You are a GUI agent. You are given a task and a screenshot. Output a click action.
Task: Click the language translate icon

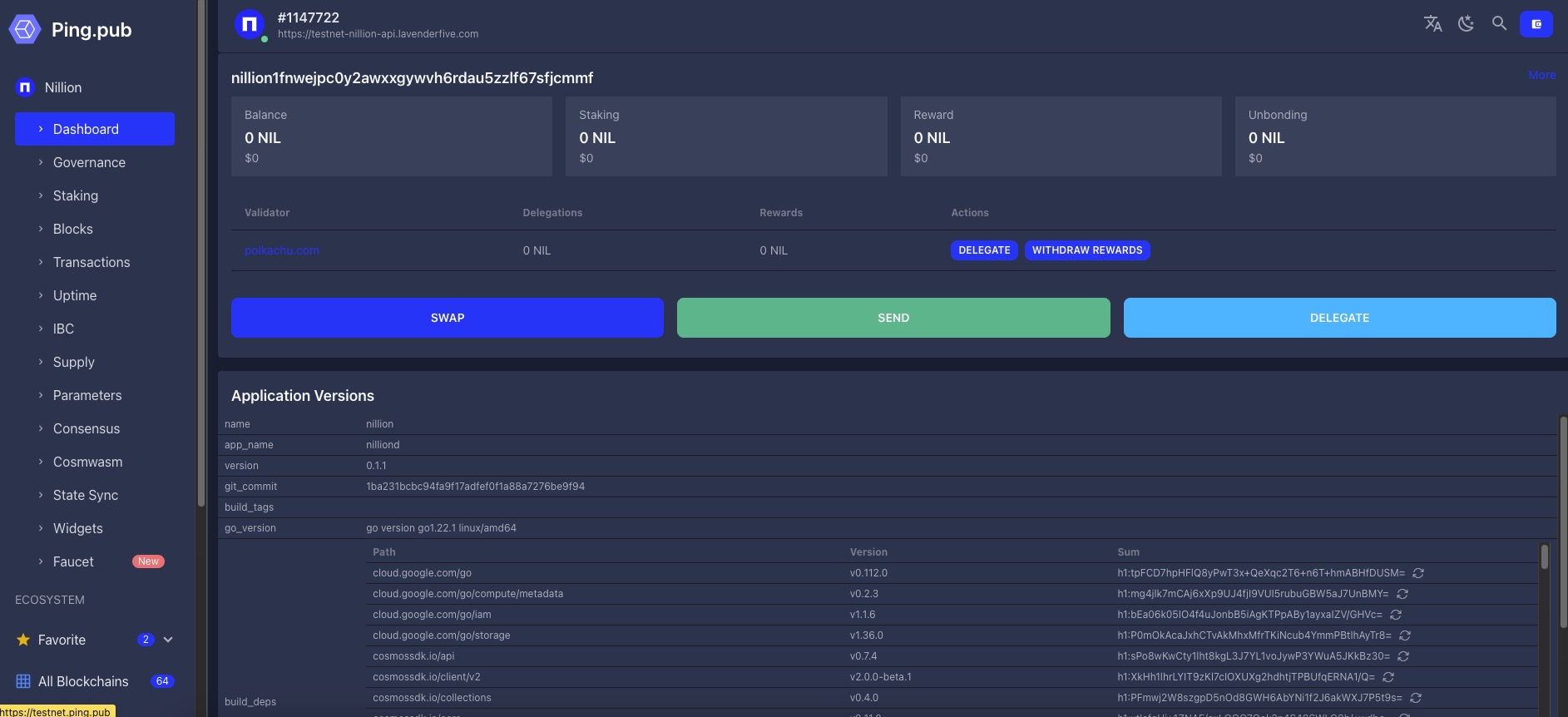click(1432, 24)
